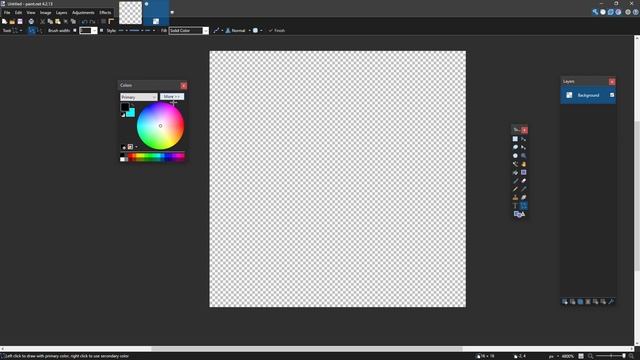This screenshot has width=640, height=360.
Task: Reset colors to black and white
Action: (123, 115)
